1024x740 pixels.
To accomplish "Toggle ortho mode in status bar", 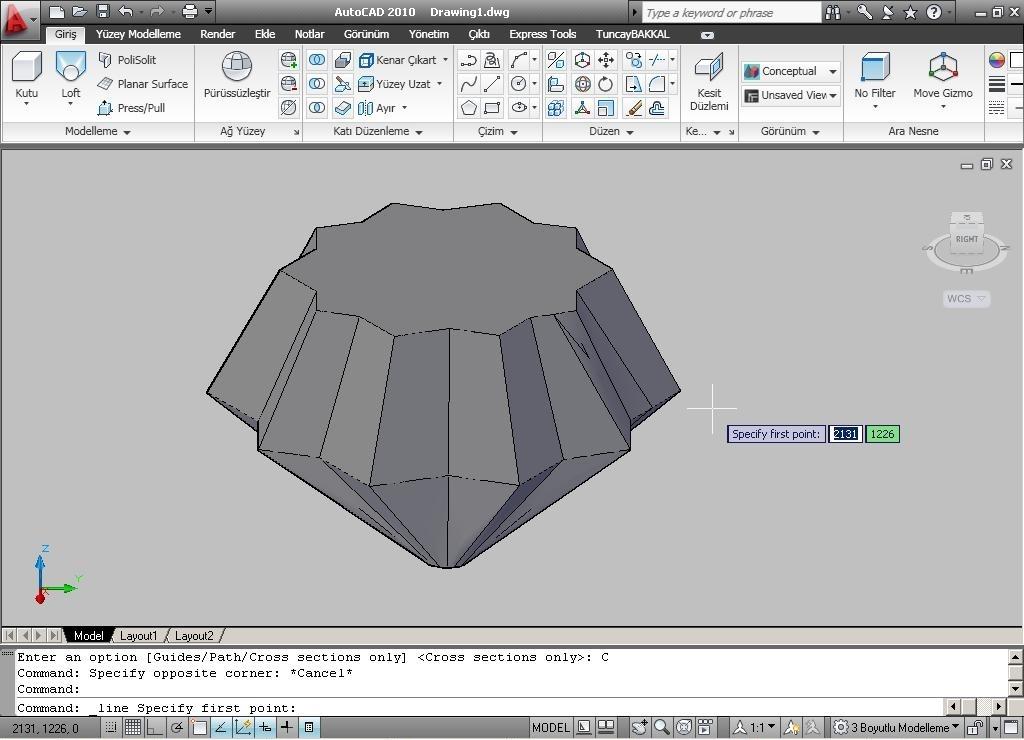I will [x=155, y=728].
